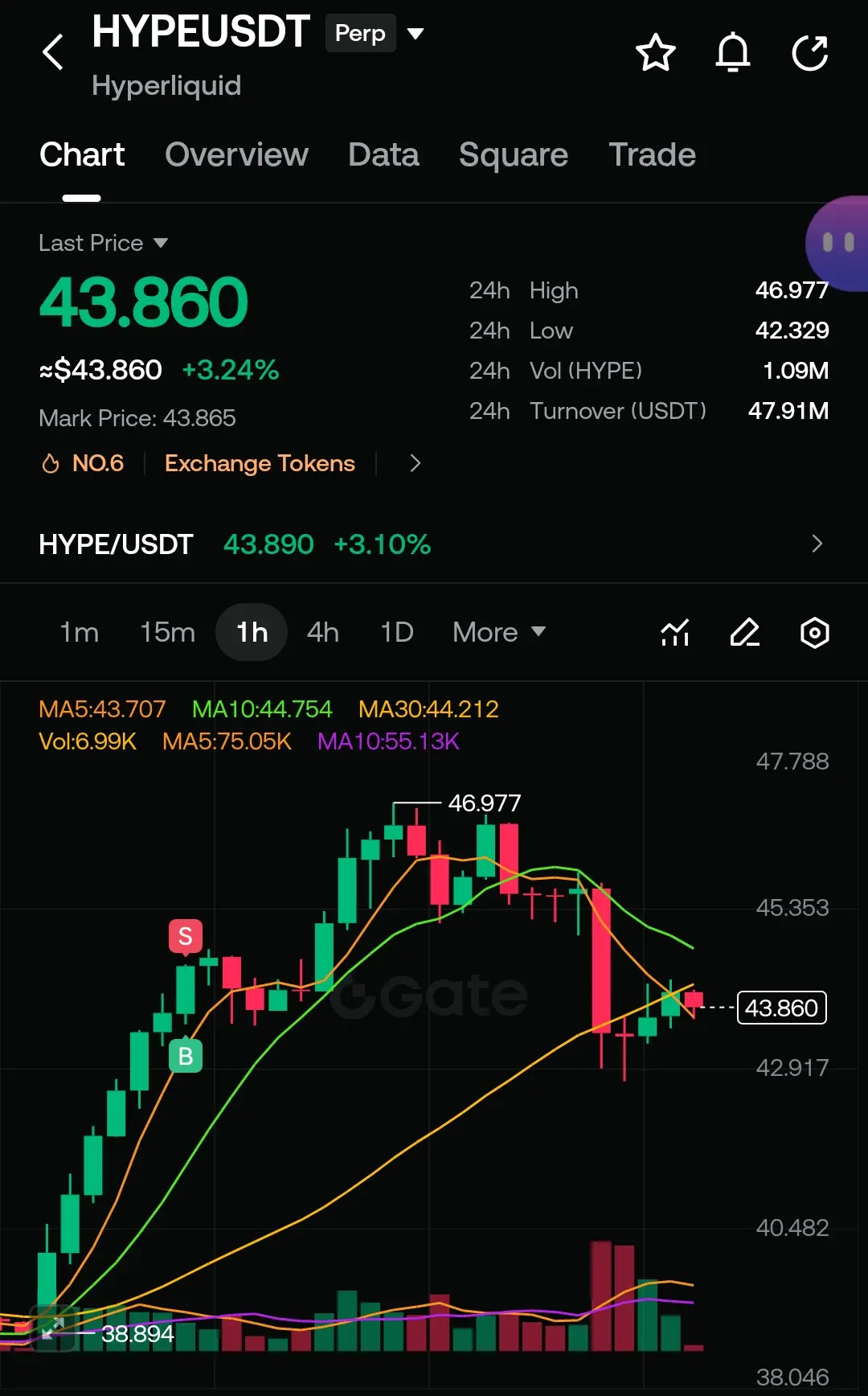Open the More timeframes dropdown

coord(499,632)
